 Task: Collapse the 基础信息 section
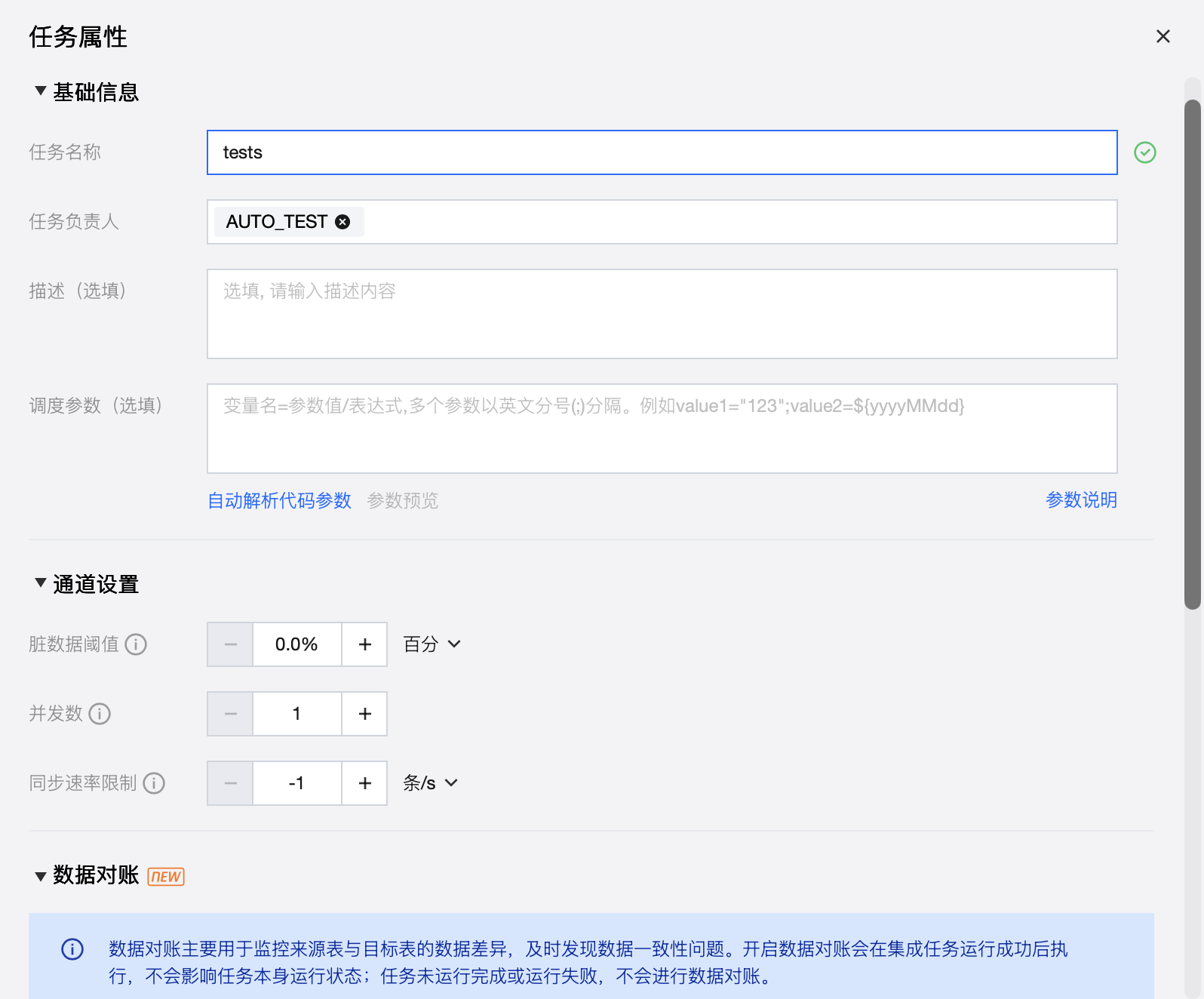pos(41,91)
